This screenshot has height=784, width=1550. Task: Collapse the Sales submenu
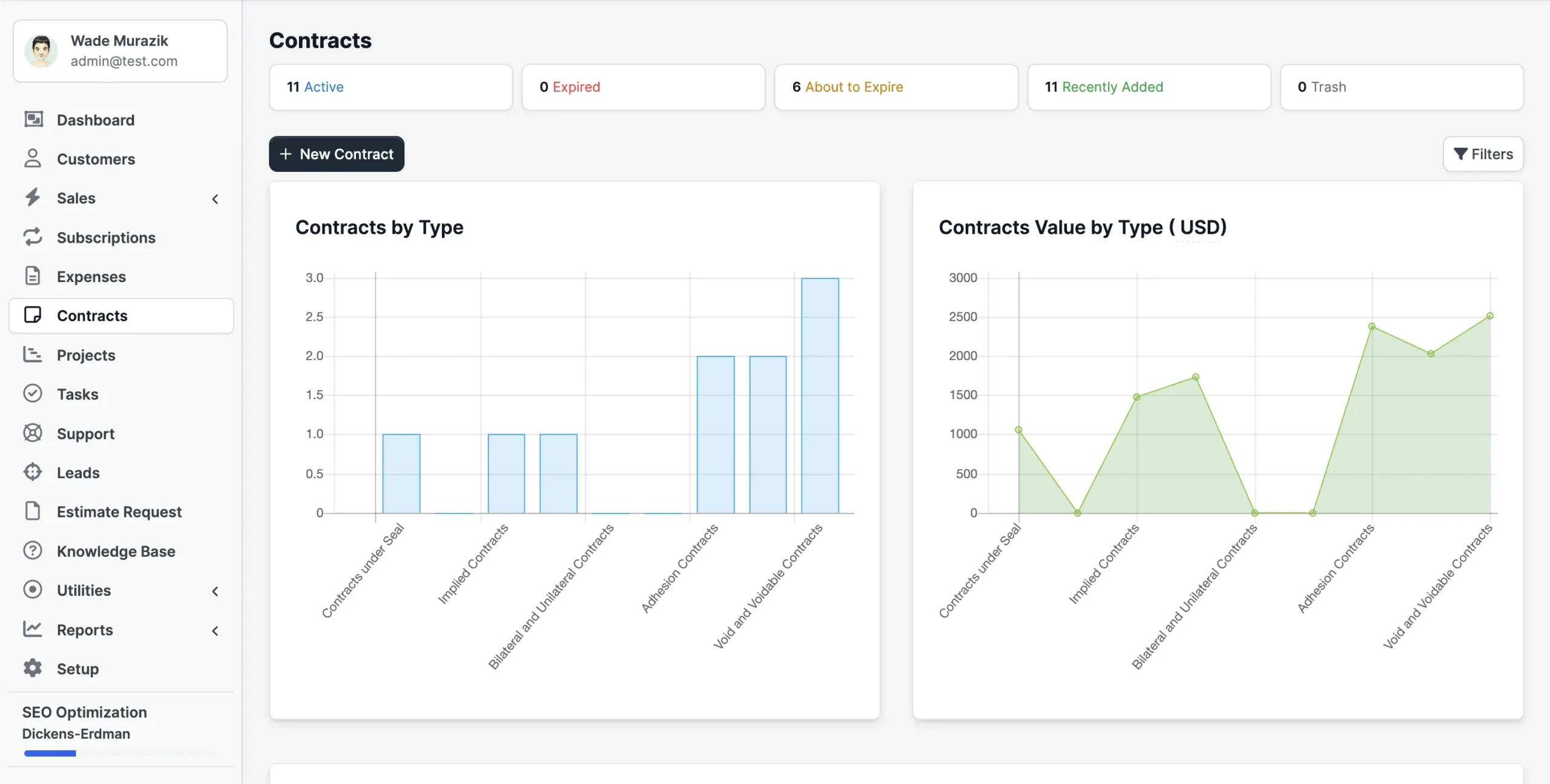pyautogui.click(x=216, y=199)
